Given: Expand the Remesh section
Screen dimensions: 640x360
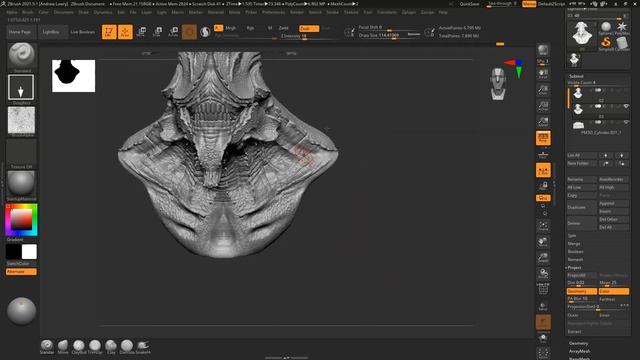Looking at the screenshot, I should coord(575,260).
